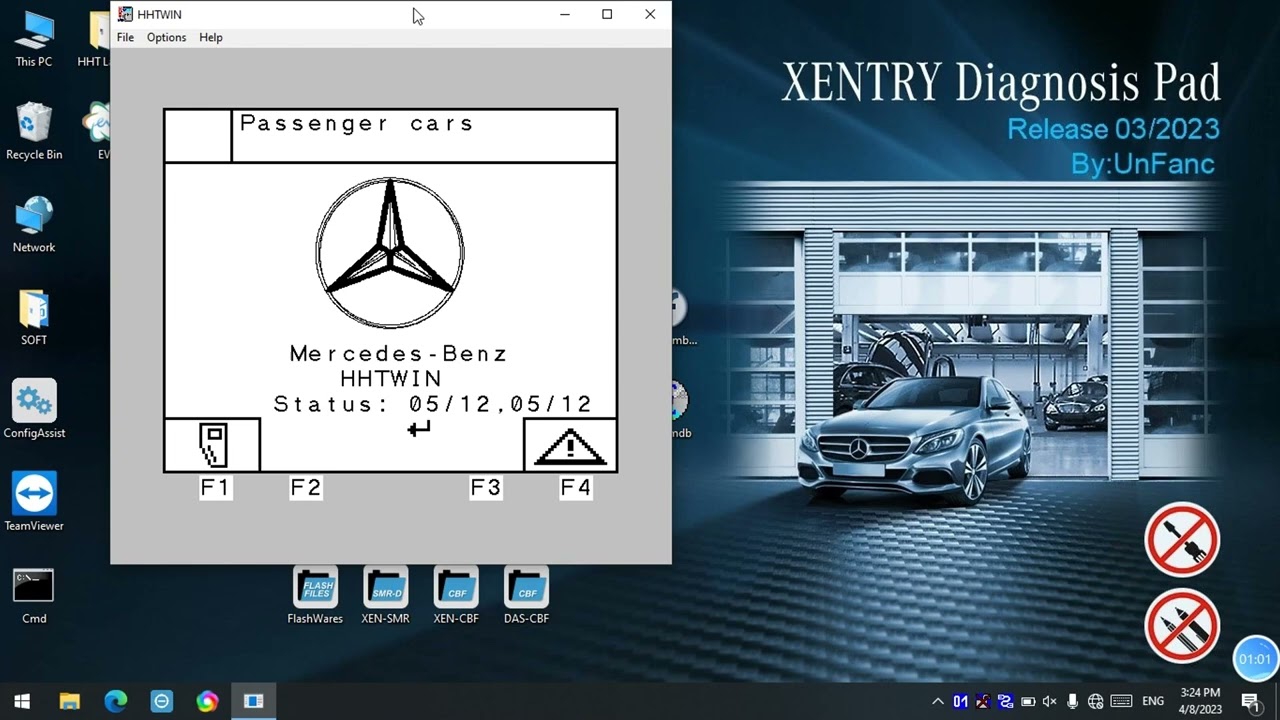Open the touch keyboard tray icon
Screen dimensions: 1280x720
tap(1121, 701)
